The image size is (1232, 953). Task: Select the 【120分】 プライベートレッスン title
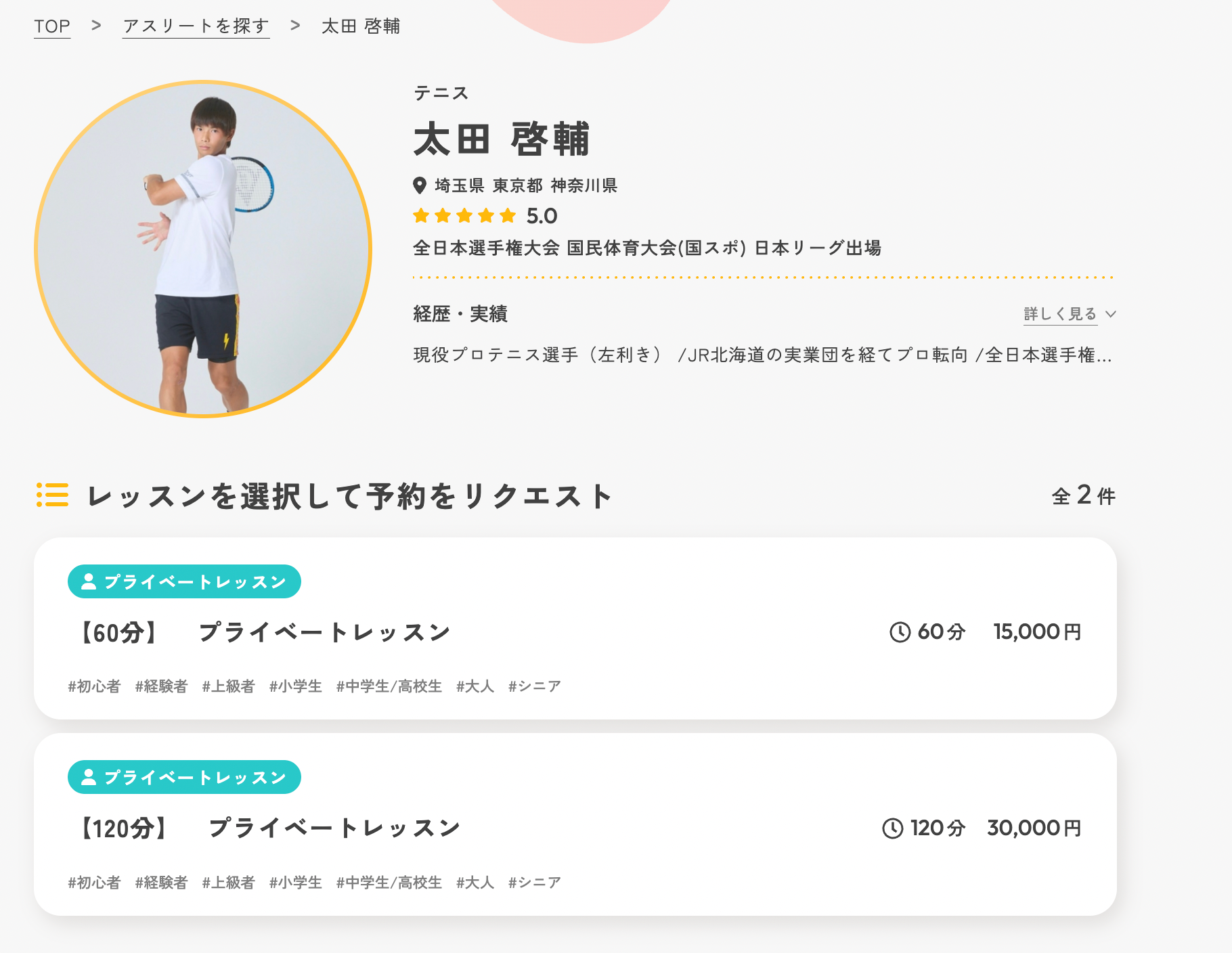pyautogui.click(x=270, y=828)
